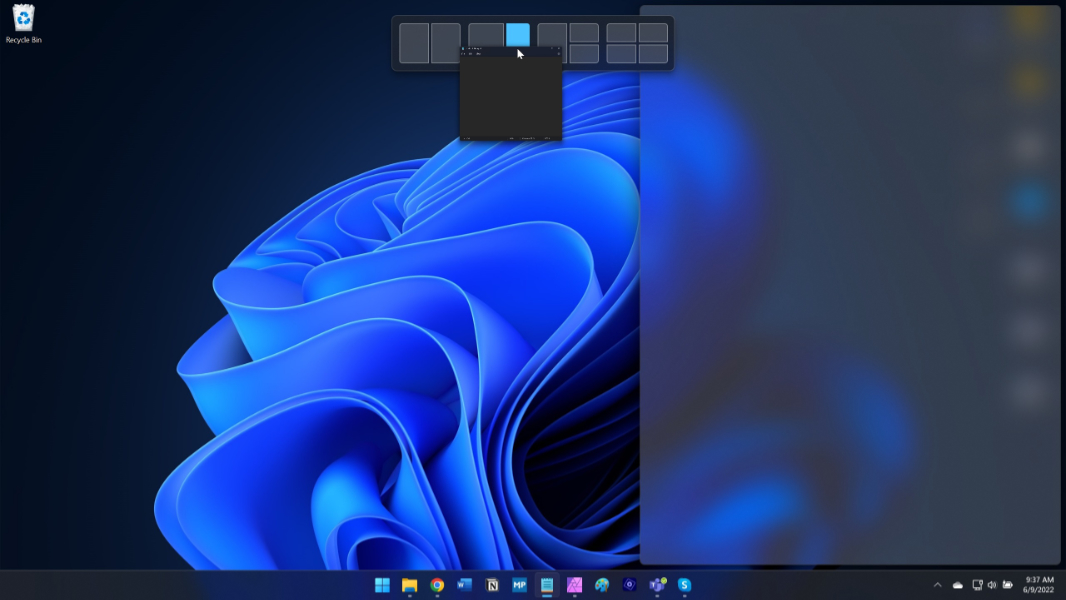Image resolution: width=1066 pixels, height=600 pixels.
Task: Select the active Notepad taskbar icon
Action: pos(547,585)
